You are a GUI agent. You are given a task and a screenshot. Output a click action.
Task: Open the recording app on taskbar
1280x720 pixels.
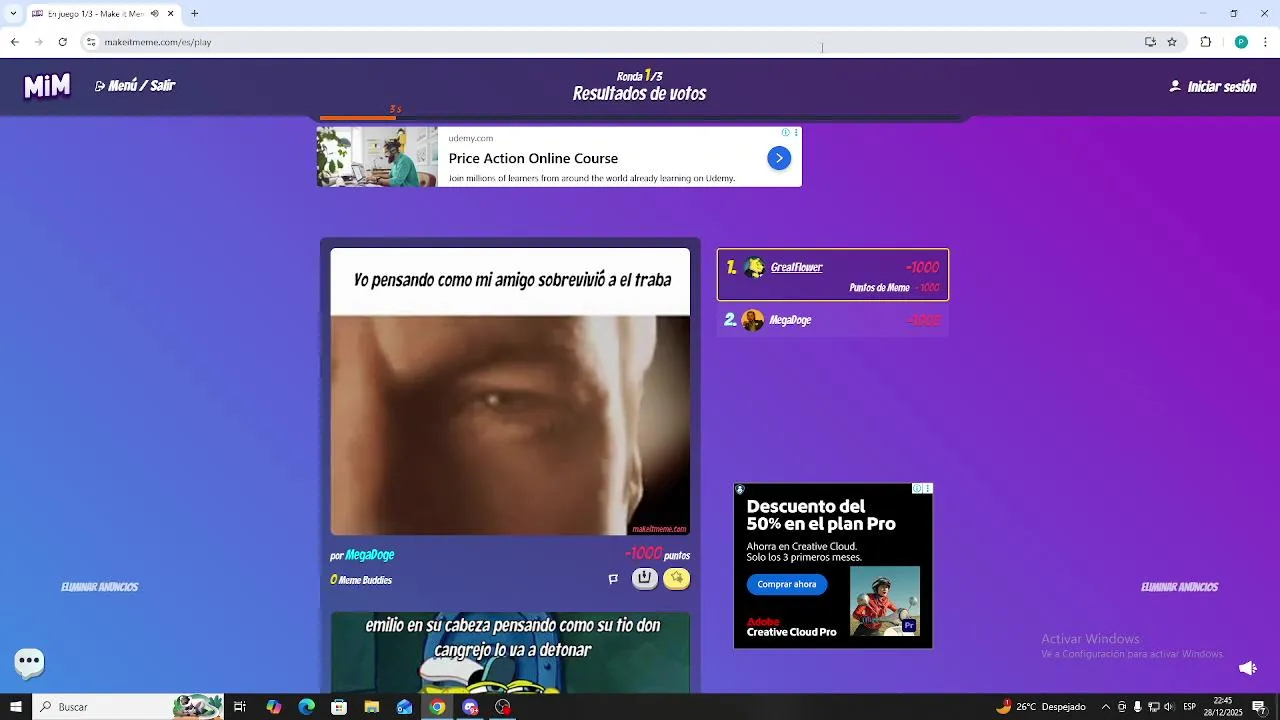[x=503, y=707]
